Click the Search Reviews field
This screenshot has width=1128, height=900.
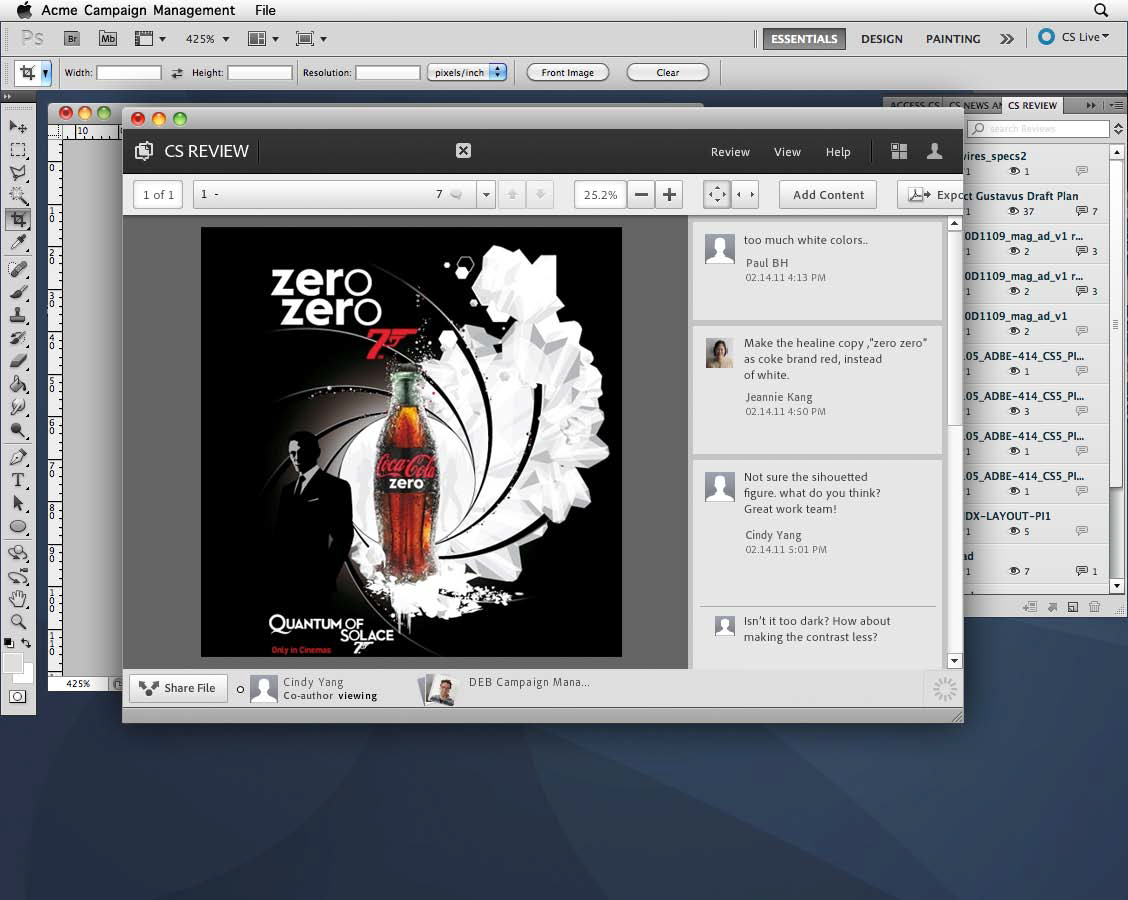[1038, 129]
